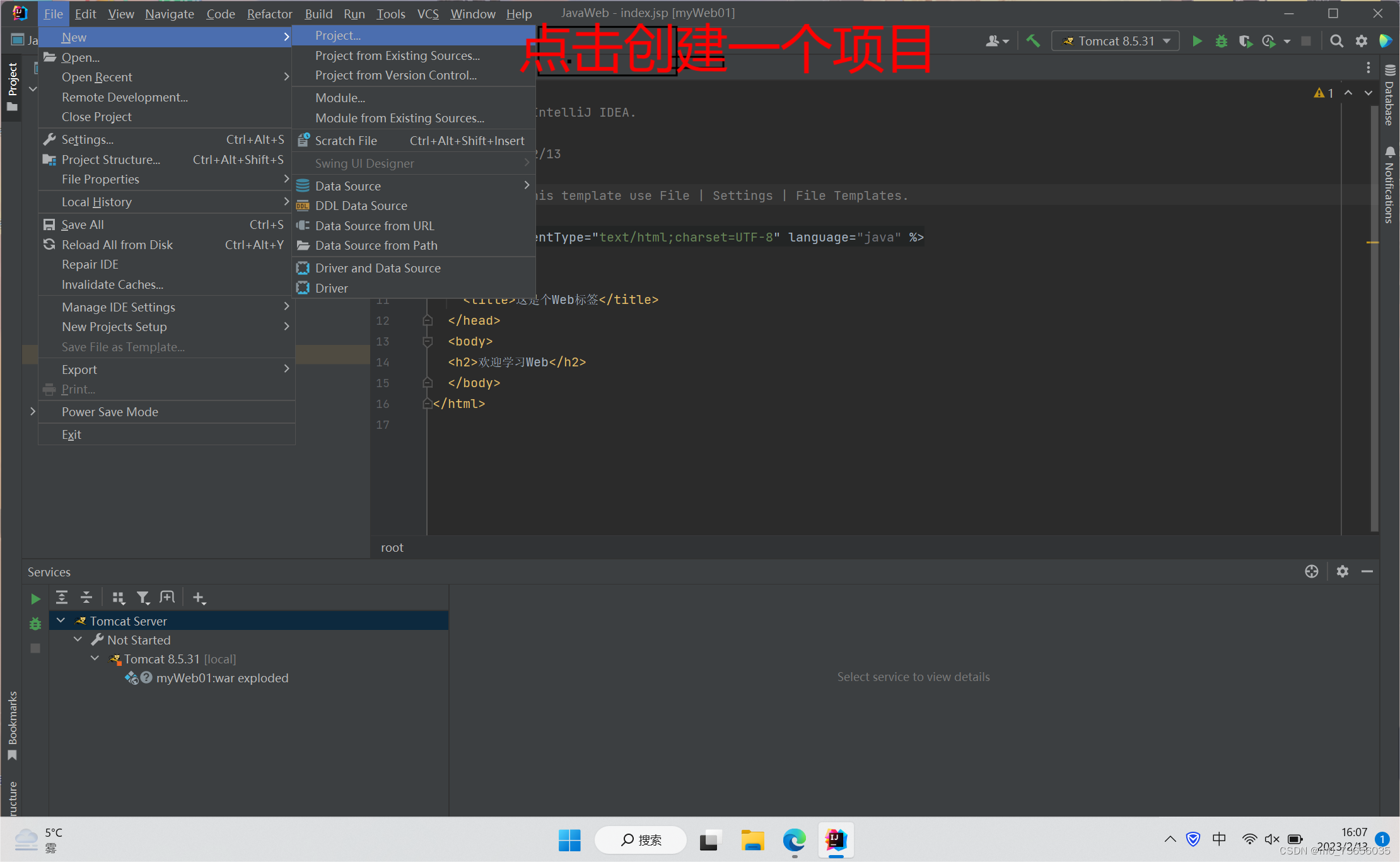Image resolution: width=1400 pixels, height=862 pixels.
Task: Click the Services filter icon
Action: [143, 597]
